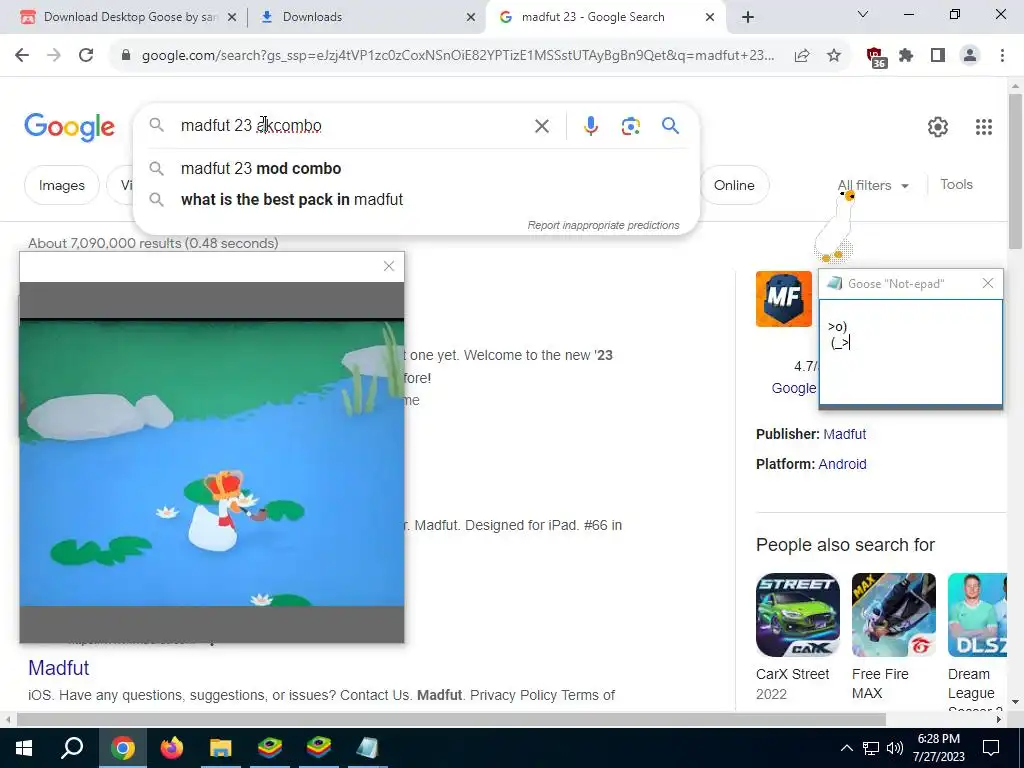Click the address bar URL
The height and width of the screenshot is (768, 1024).
coord(457,56)
